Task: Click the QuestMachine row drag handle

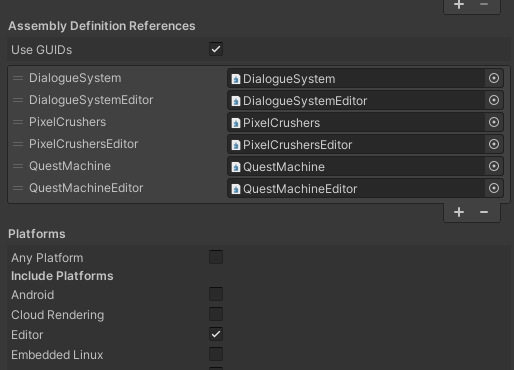Action: 18,166
